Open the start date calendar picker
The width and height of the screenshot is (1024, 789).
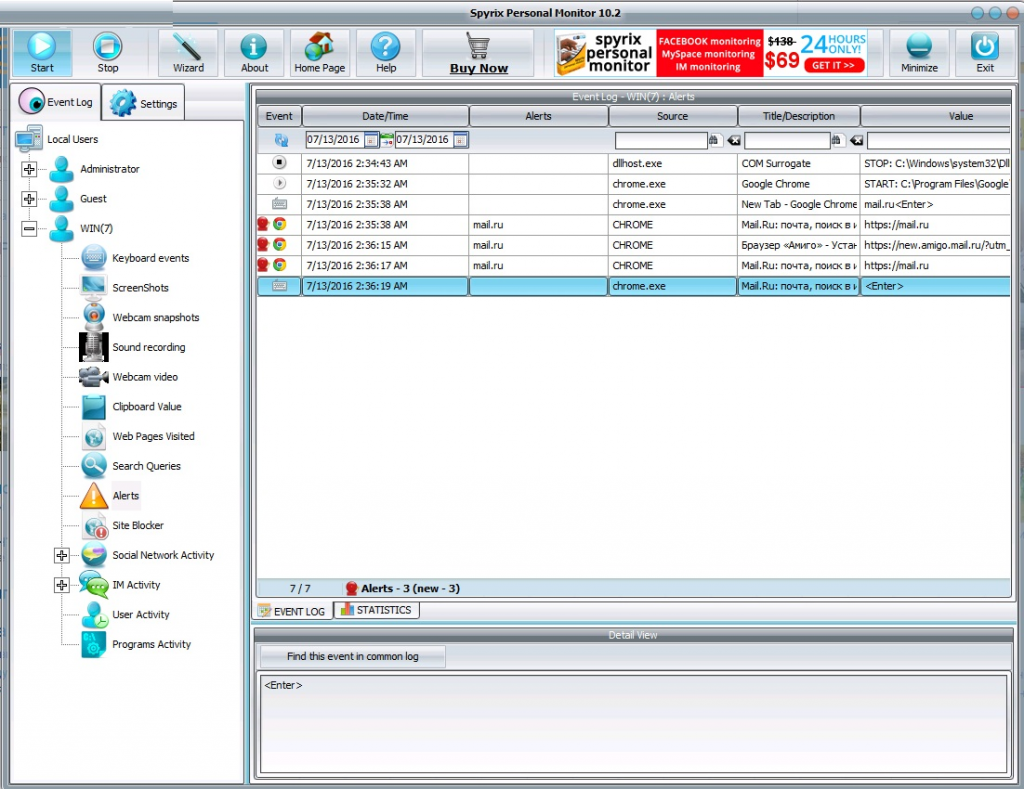point(371,140)
